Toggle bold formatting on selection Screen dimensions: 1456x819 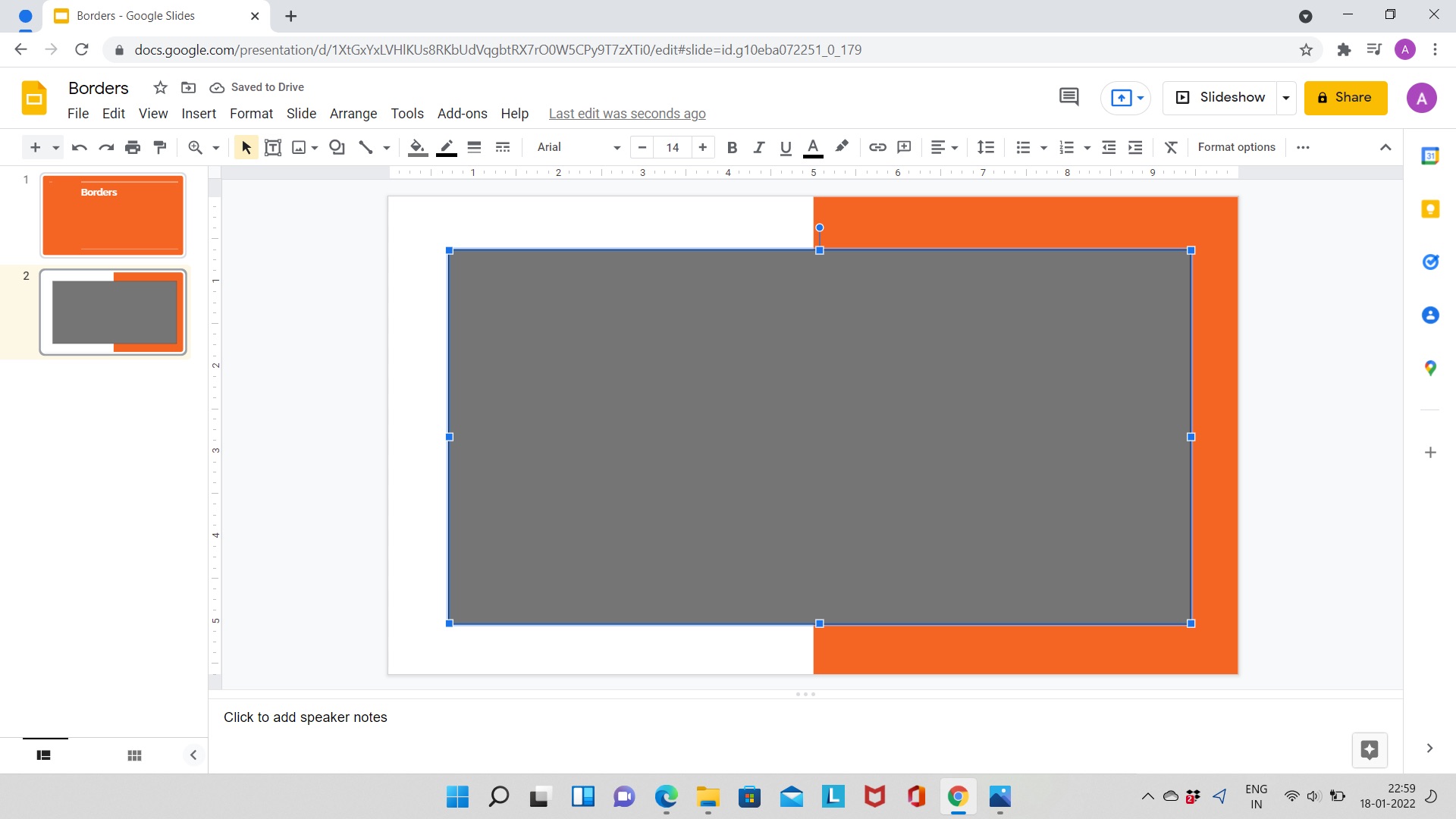[x=733, y=147]
